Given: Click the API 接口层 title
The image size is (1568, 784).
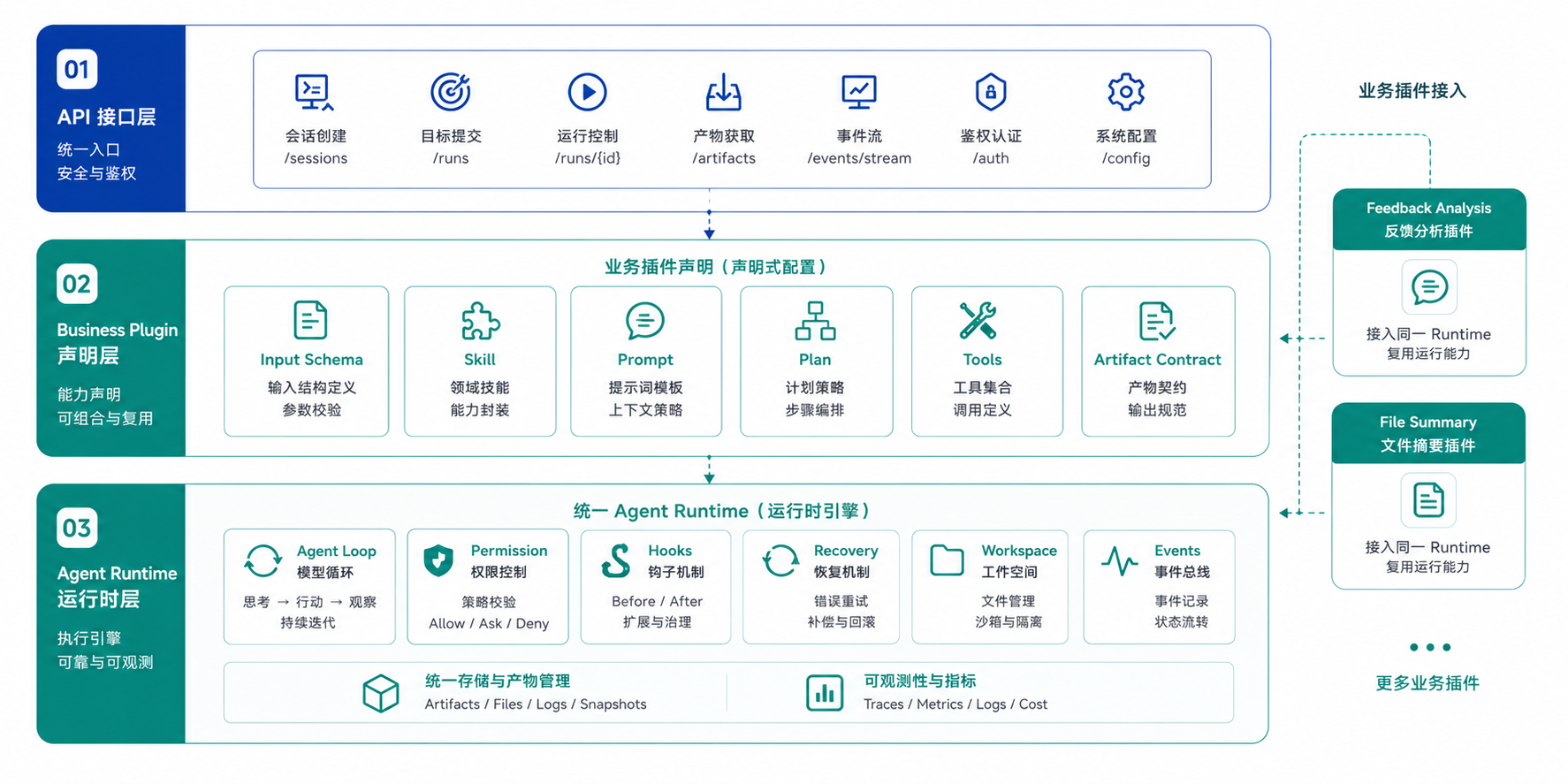Looking at the screenshot, I should (x=106, y=117).
